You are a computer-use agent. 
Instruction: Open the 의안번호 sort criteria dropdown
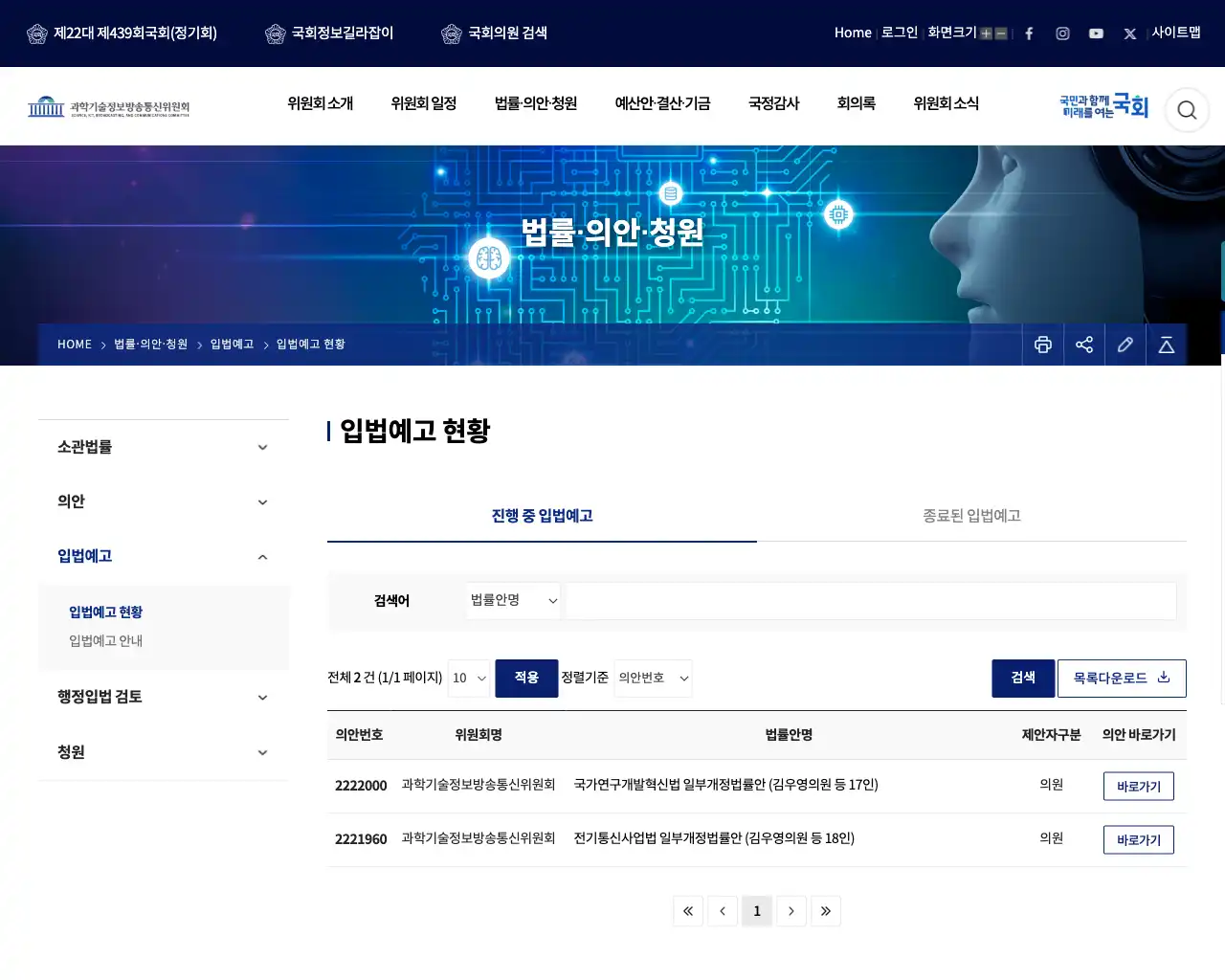(x=653, y=679)
